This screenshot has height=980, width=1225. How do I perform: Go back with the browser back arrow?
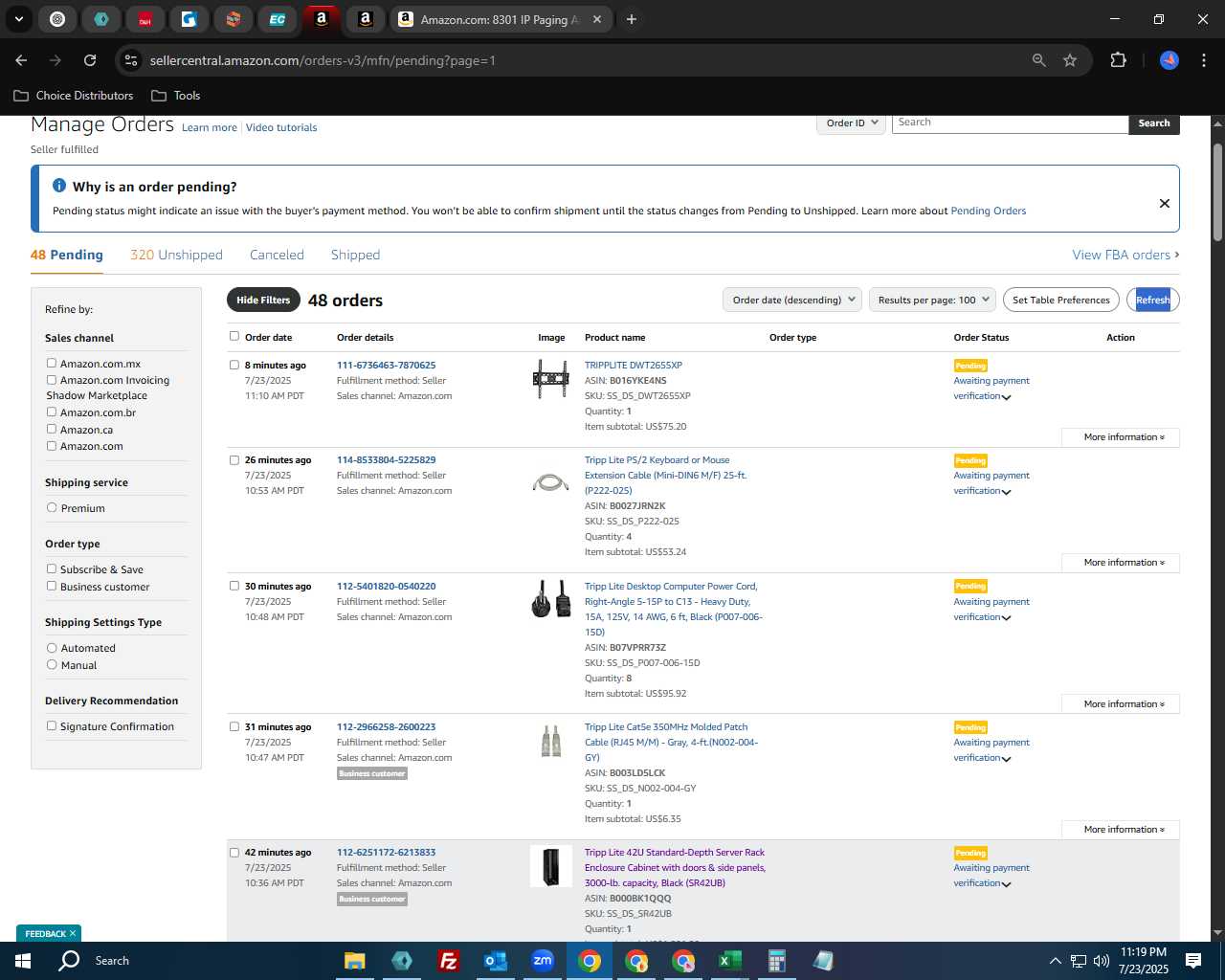(x=21, y=60)
